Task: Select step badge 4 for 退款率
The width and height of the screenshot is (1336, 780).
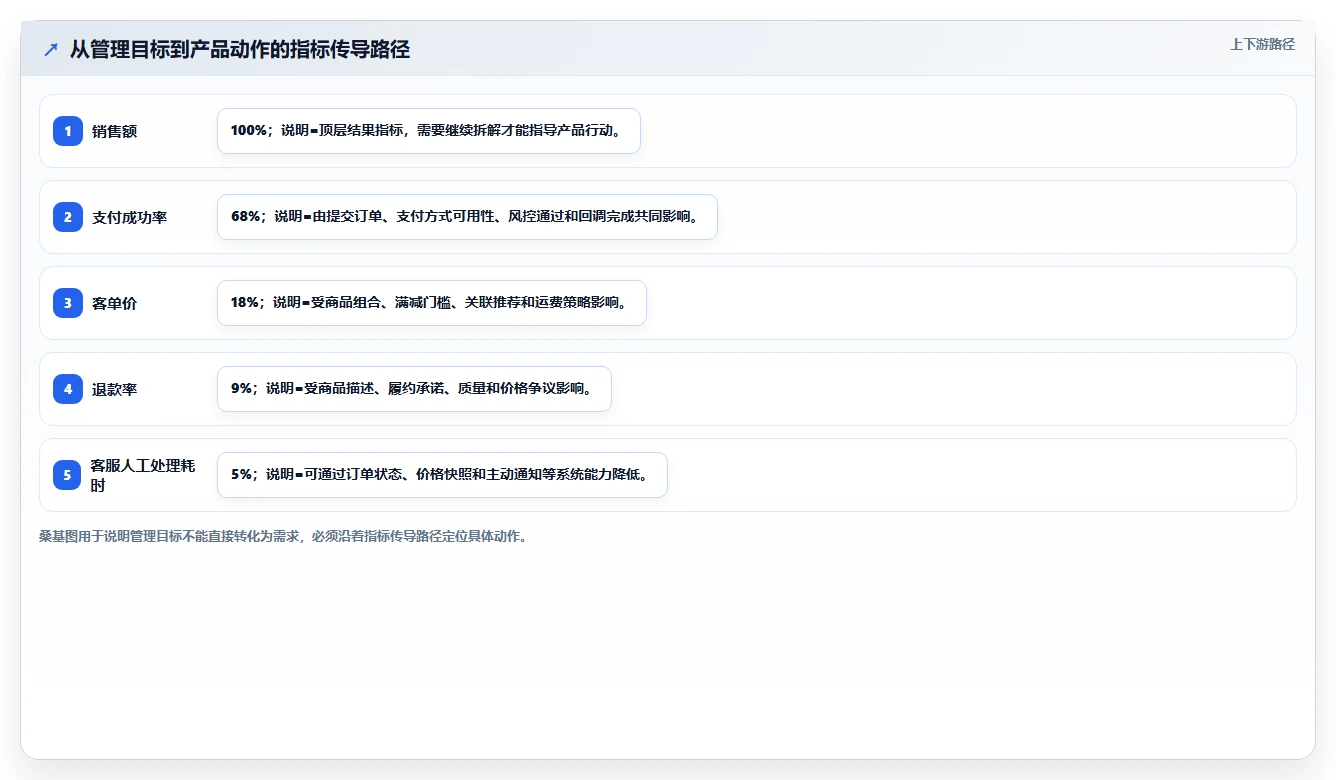Action: pos(68,389)
